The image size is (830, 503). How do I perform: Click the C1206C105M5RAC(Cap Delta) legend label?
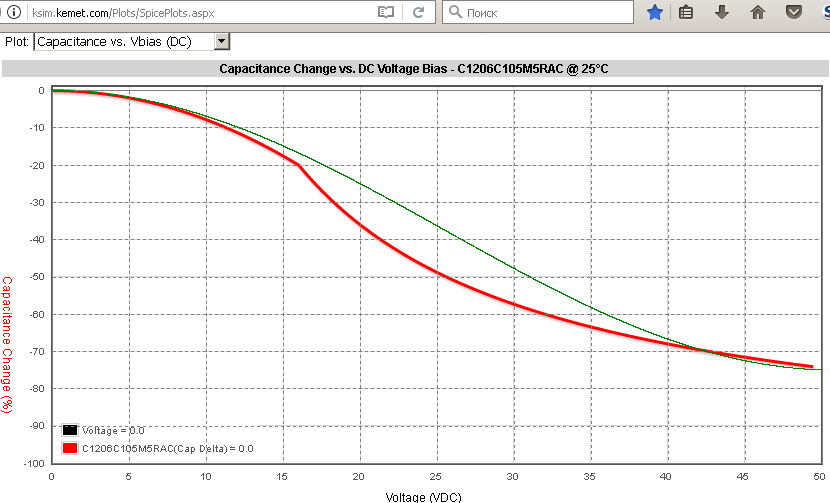167,449
